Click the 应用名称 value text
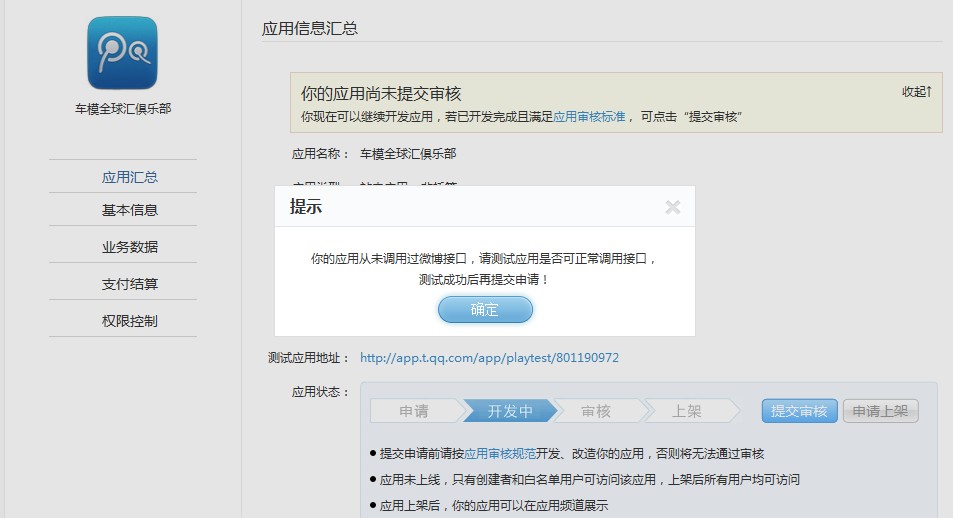Viewport: 953px width, 518px height. [x=408, y=154]
